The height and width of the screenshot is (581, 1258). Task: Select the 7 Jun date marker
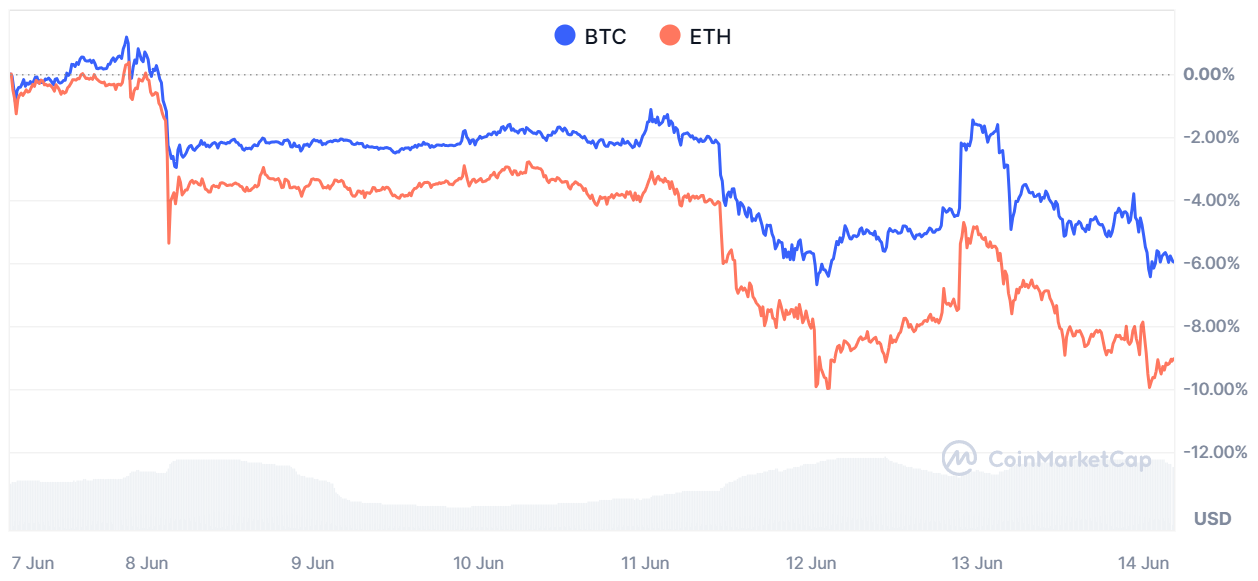(32, 562)
